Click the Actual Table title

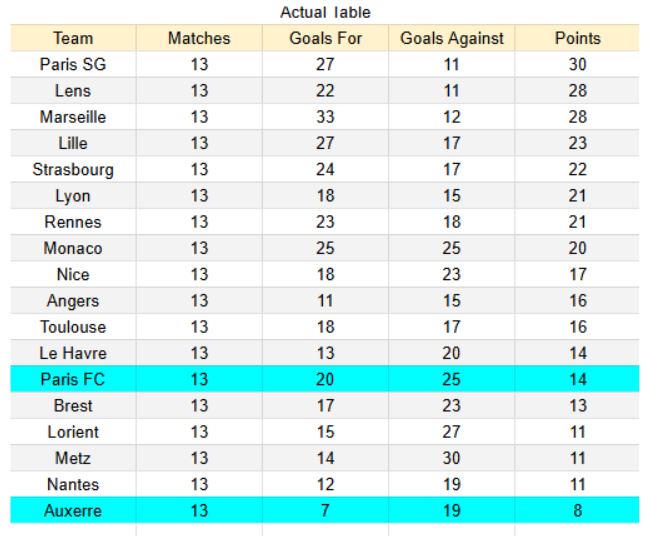tap(326, 11)
